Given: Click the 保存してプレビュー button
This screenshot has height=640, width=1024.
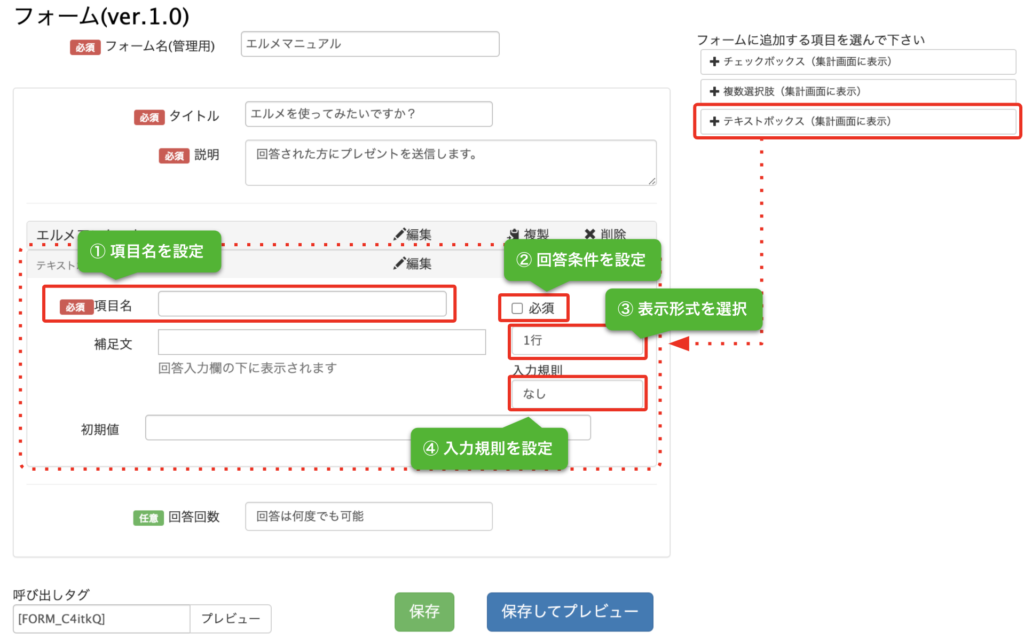Looking at the screenshot, I should pyautogui.click(x=570, y=612).
